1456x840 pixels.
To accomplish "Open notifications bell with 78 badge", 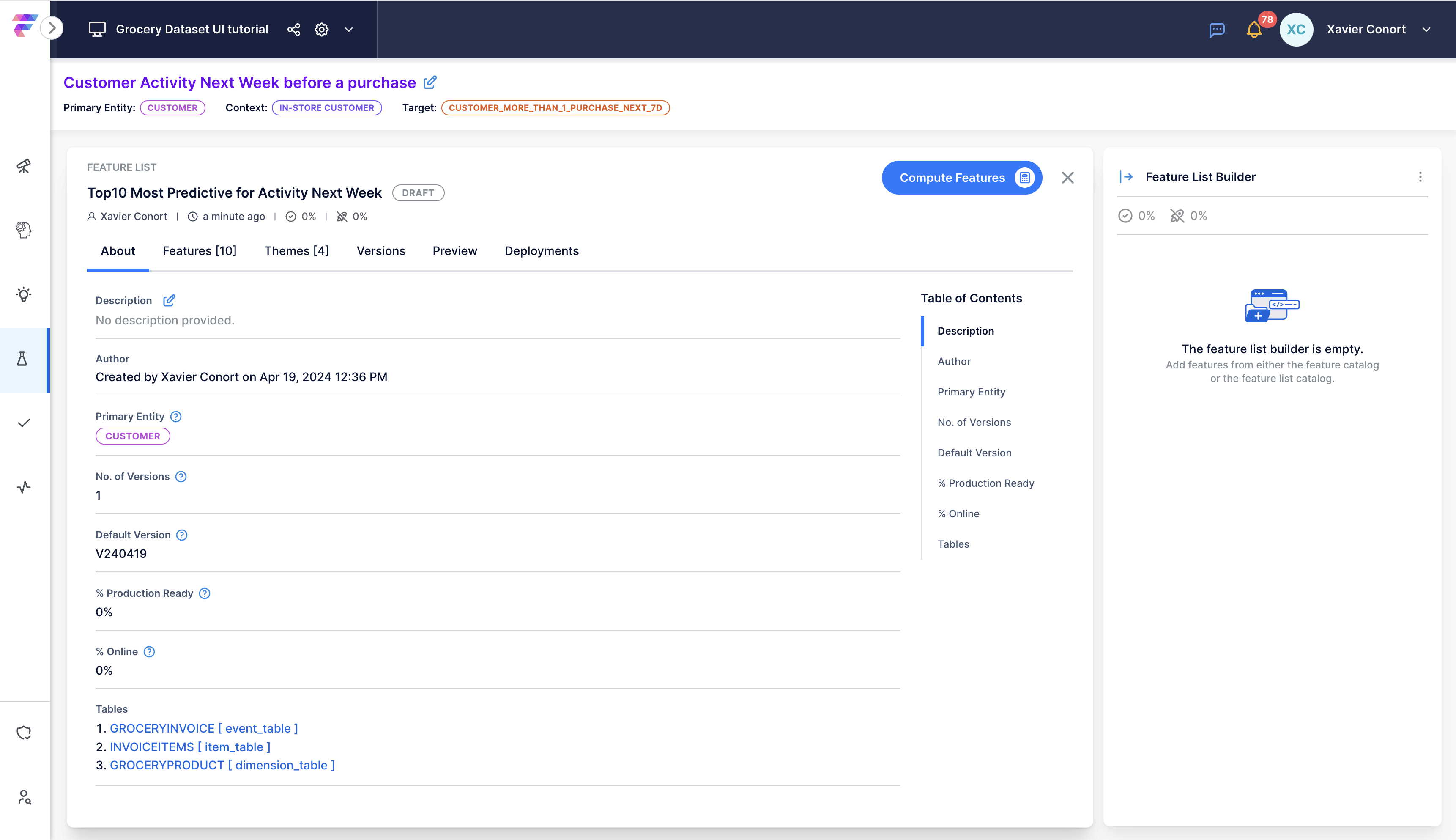I will 1255,29.
